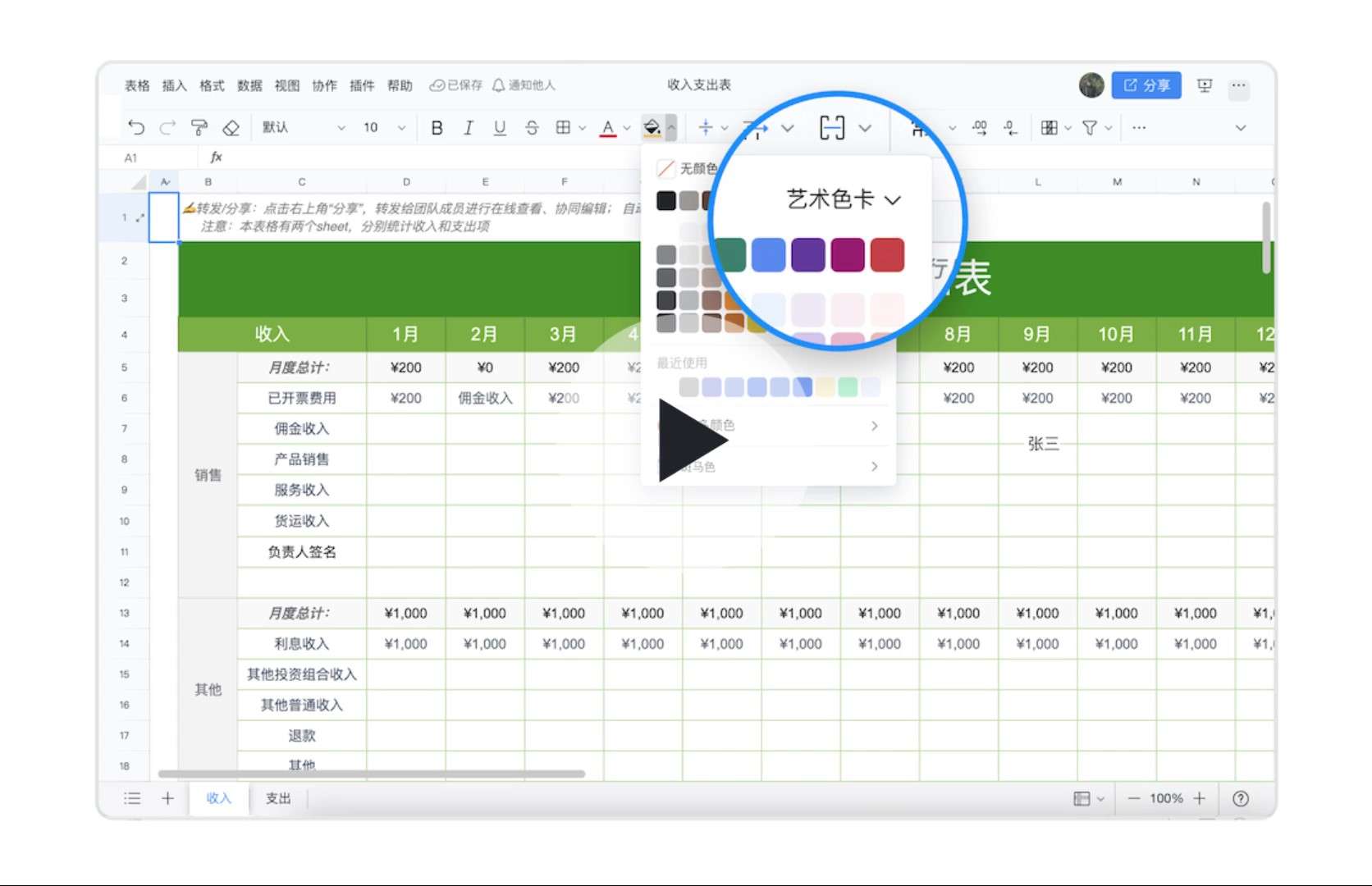This screenshot has width=1372, height=886.
Task: Click the horizontal alignment icon
Action: [x=706, y=127]
